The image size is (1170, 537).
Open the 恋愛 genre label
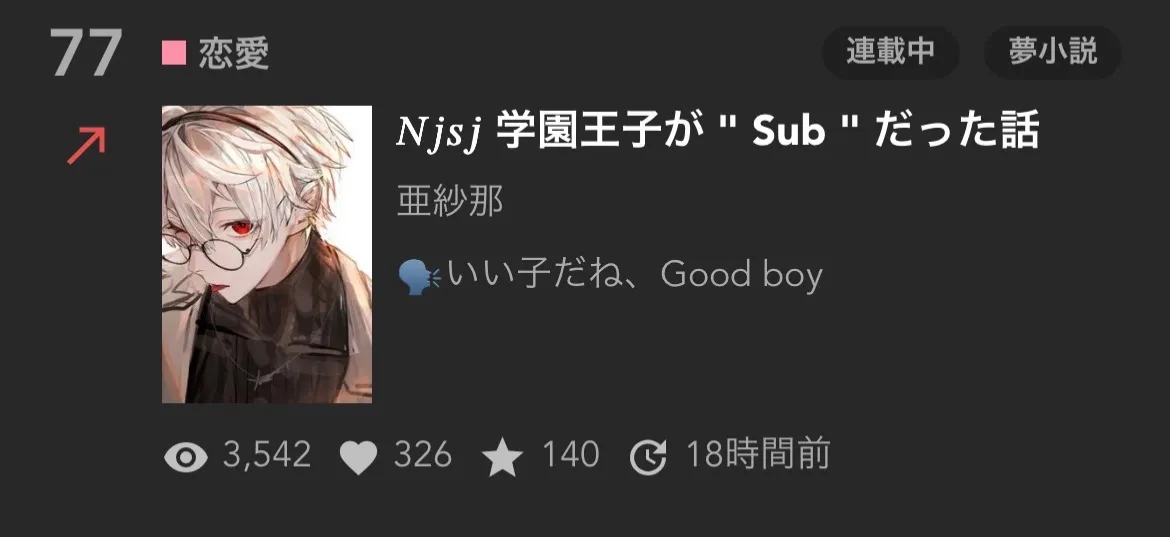234,54
